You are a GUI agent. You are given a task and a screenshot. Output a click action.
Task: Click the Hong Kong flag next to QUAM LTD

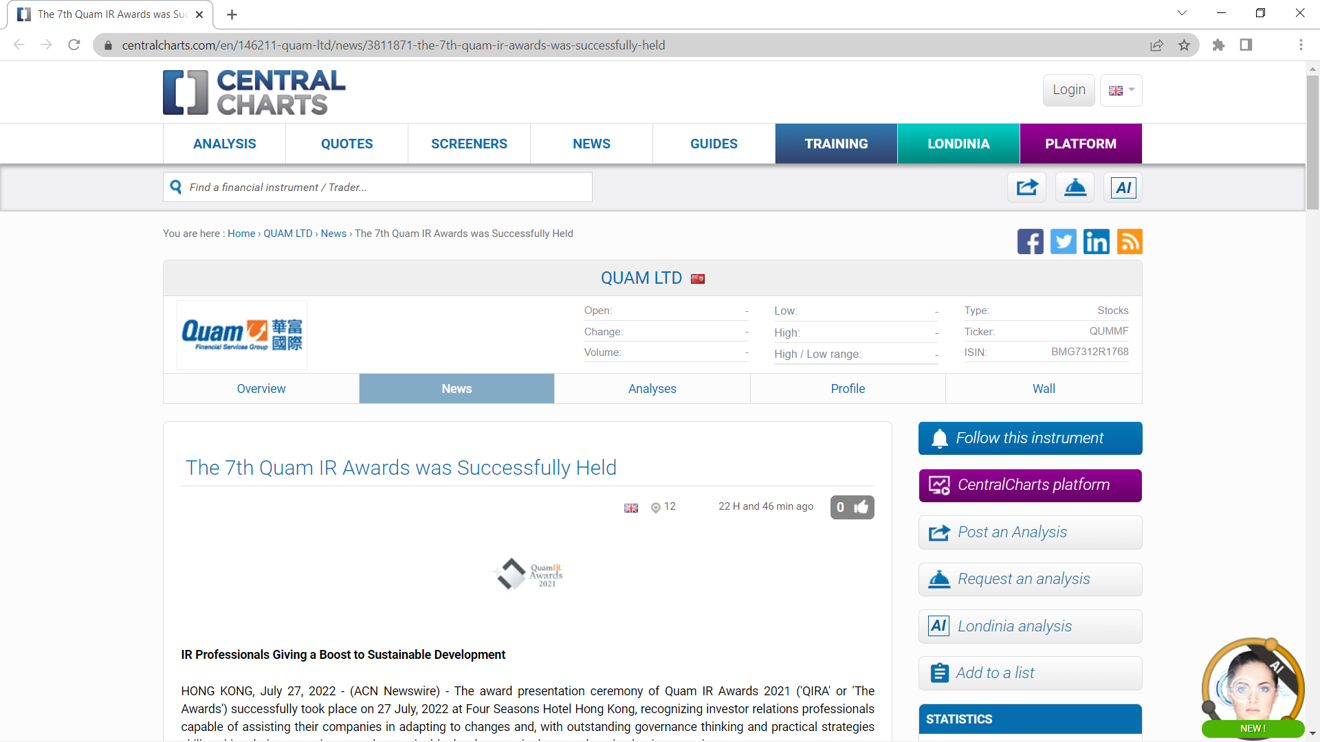(698, 279)
